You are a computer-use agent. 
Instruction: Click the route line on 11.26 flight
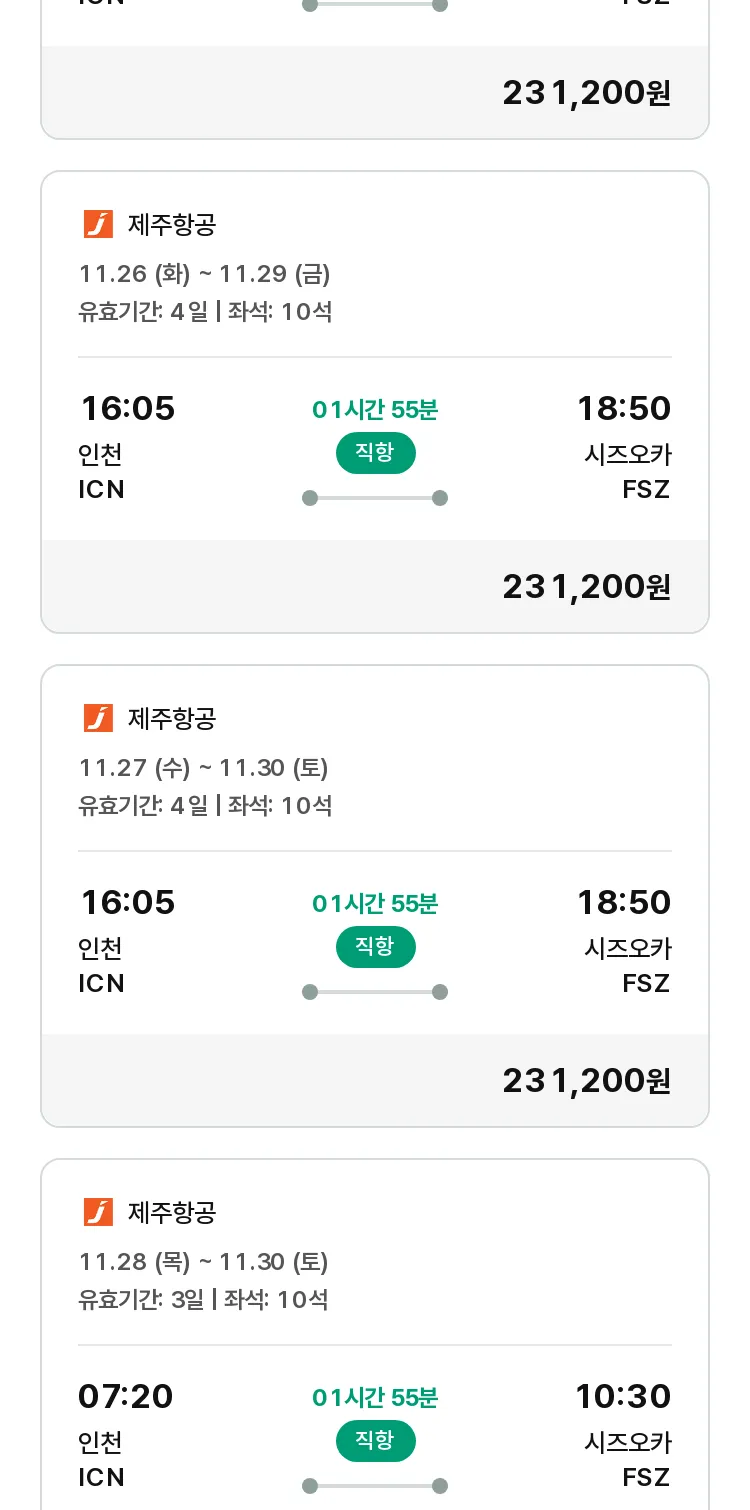click(375, 498)
